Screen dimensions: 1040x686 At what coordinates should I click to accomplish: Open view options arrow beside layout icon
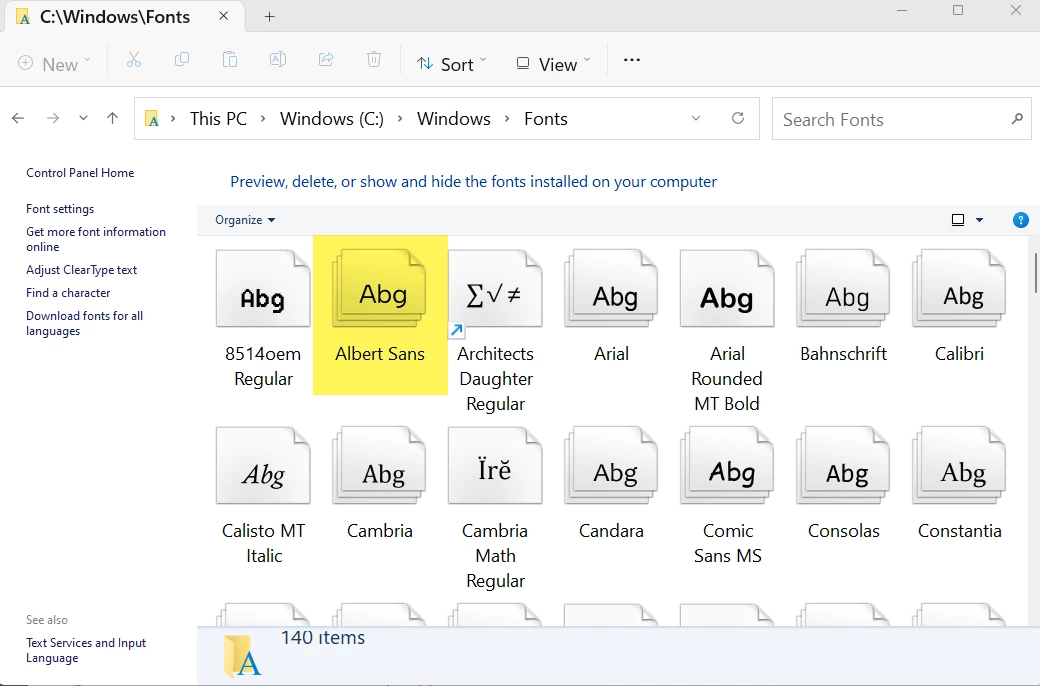tap(980, 220)
